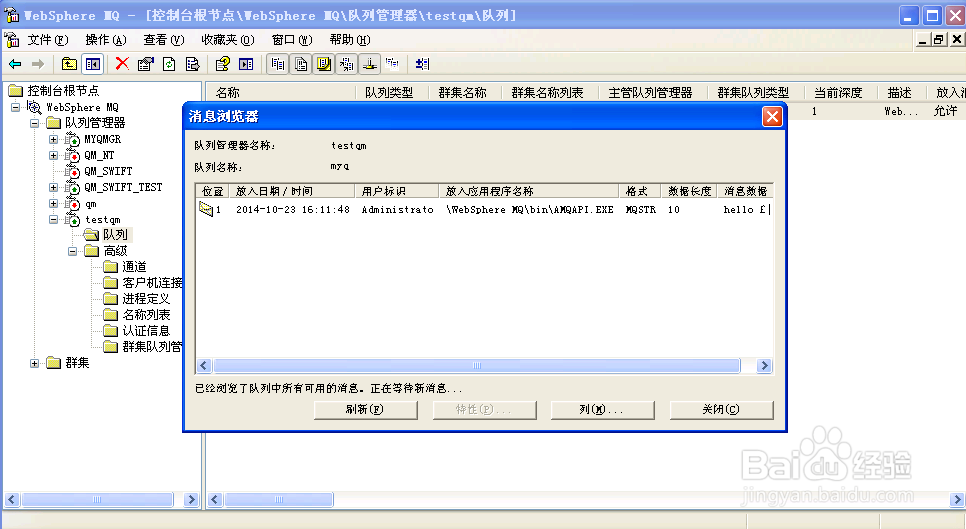Open the 窗口(W) menu
The width and height of the screenshot is (966, 529).
(x=291, y=40)
